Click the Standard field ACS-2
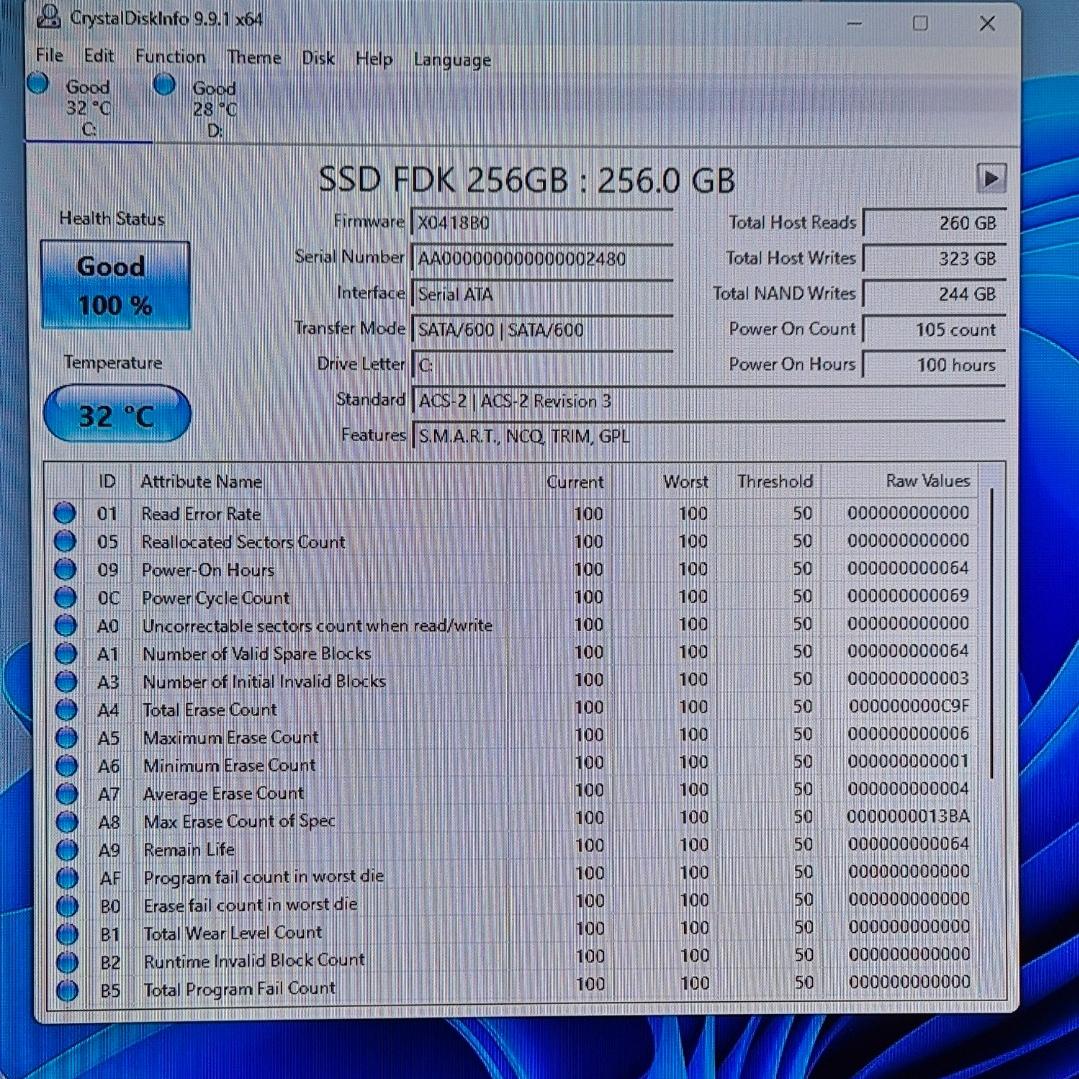The height and width of the screenshot is (1079, 1079). pos(708,401)
